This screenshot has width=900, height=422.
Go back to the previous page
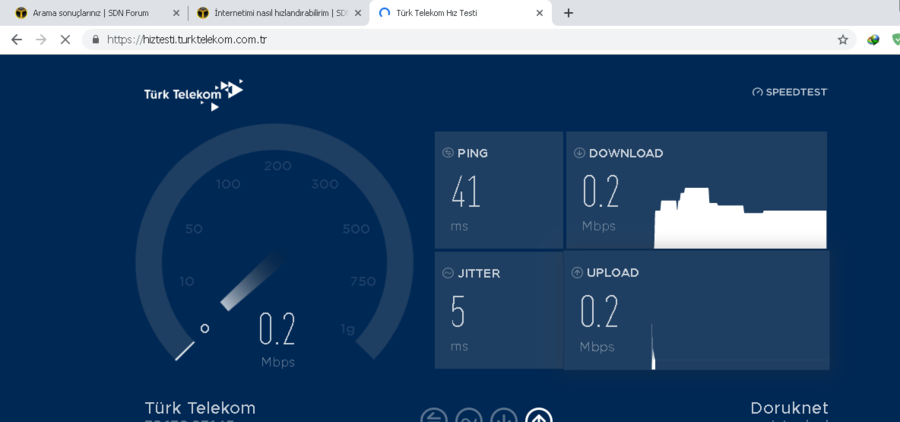point(17,40)
